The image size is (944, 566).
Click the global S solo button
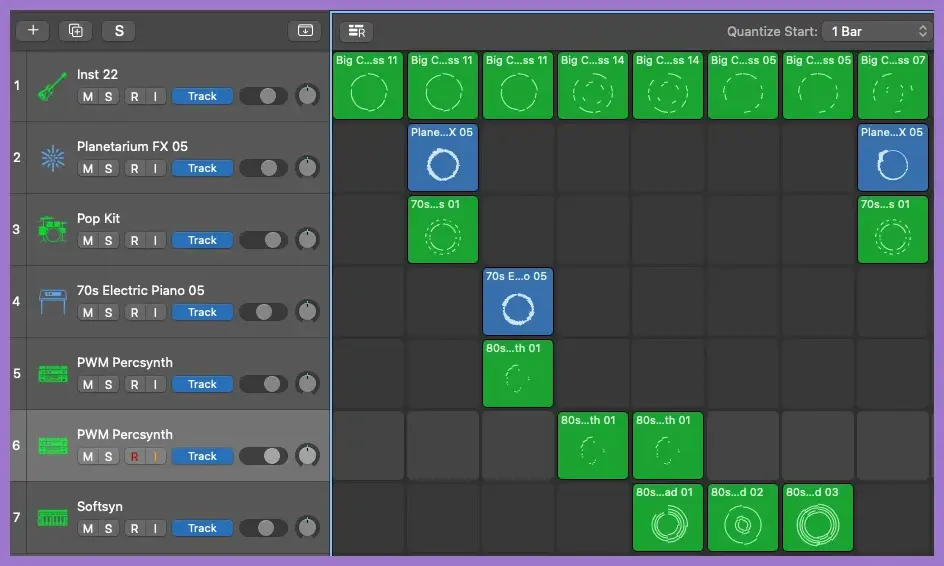118,30
